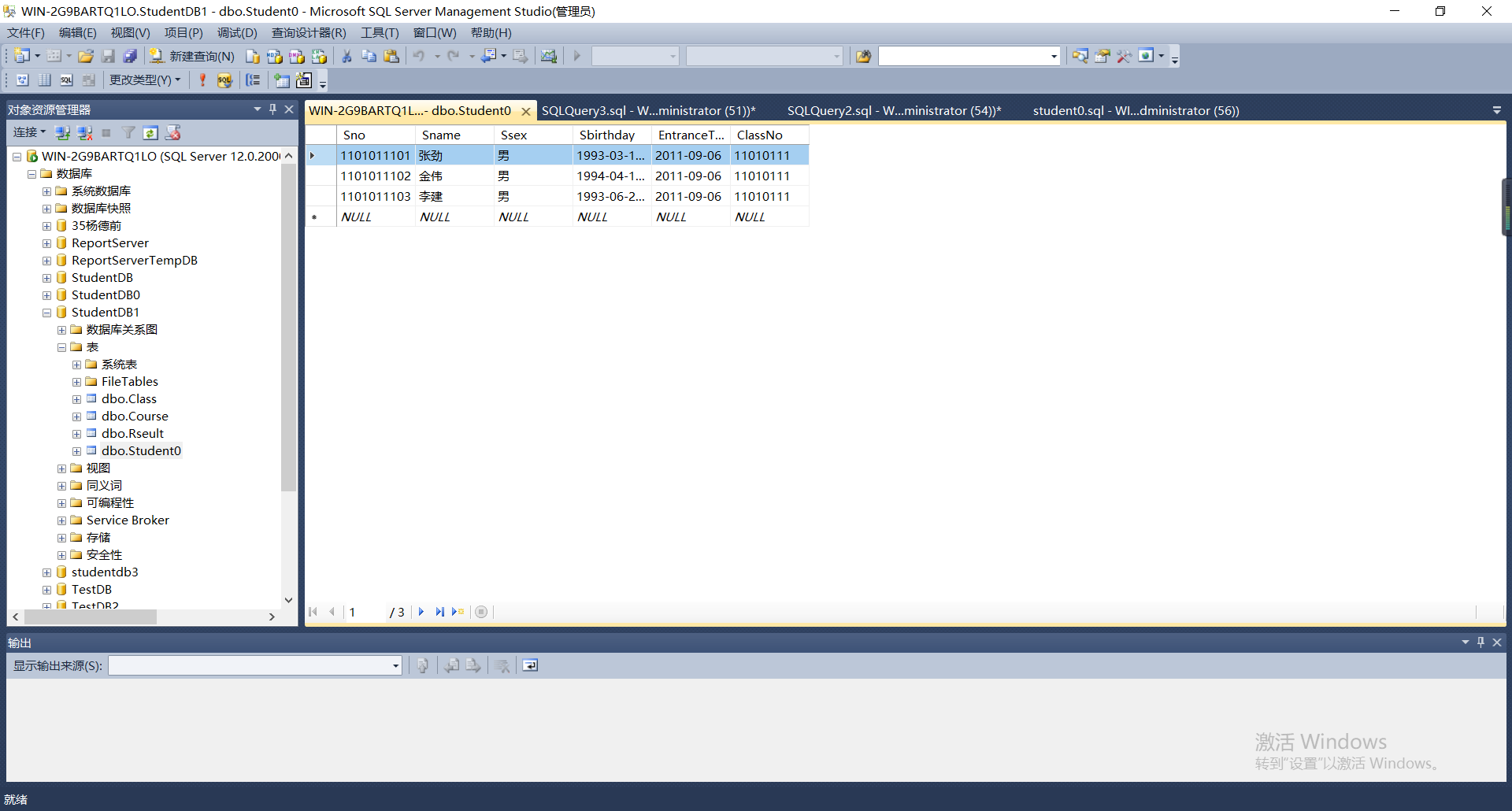Select cell with Sno 1101011102

click(376, 176)
